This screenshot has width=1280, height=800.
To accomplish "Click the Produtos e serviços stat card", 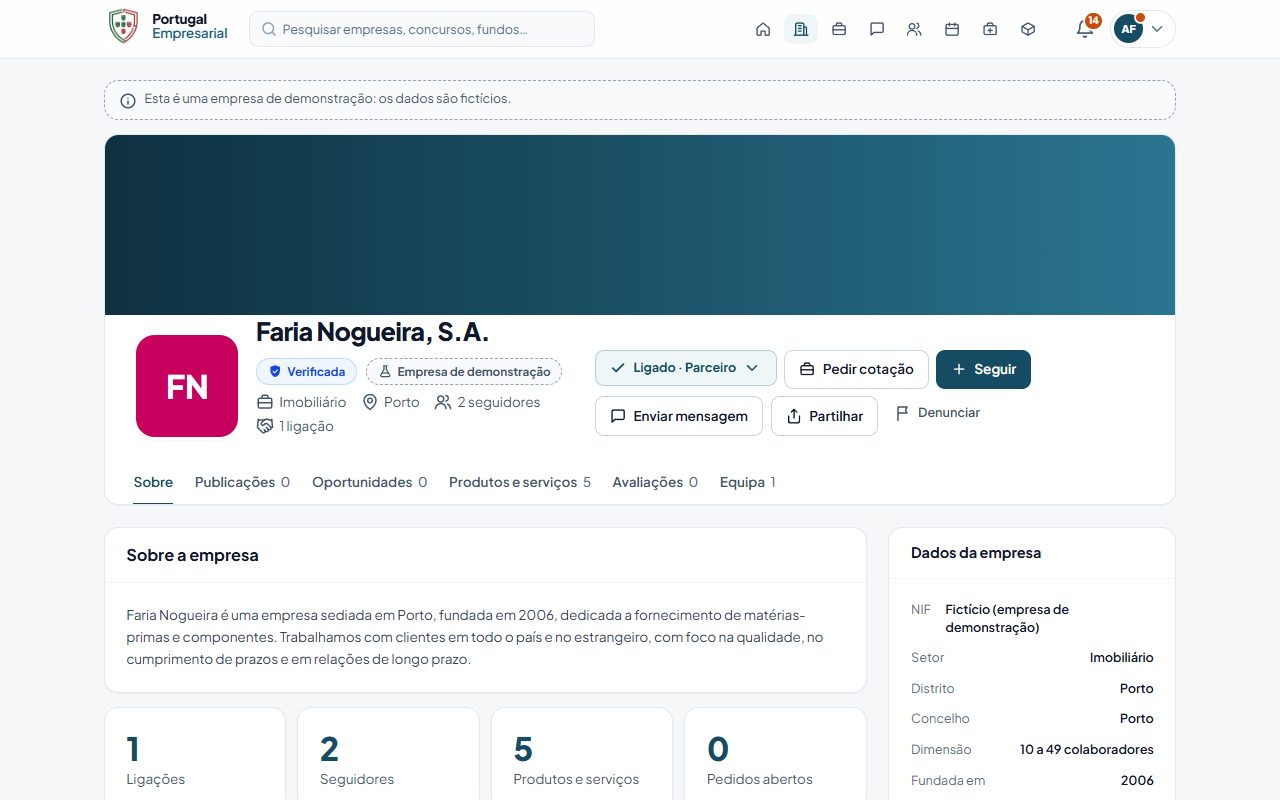I will (582, 754).
